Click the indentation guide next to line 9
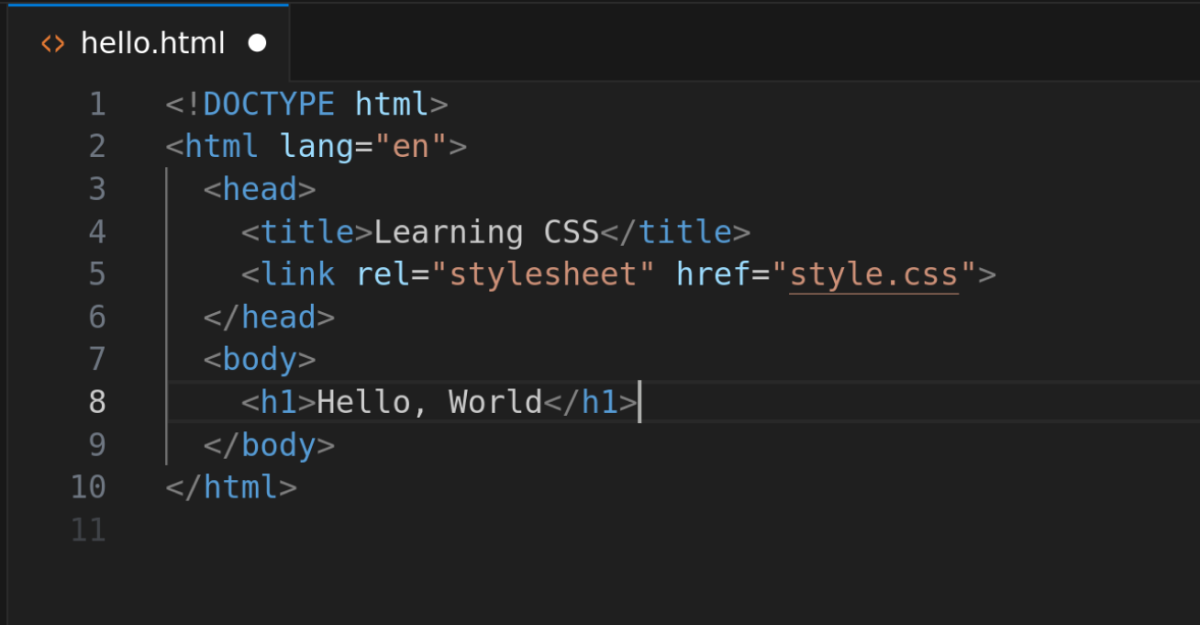 [167, 444]
